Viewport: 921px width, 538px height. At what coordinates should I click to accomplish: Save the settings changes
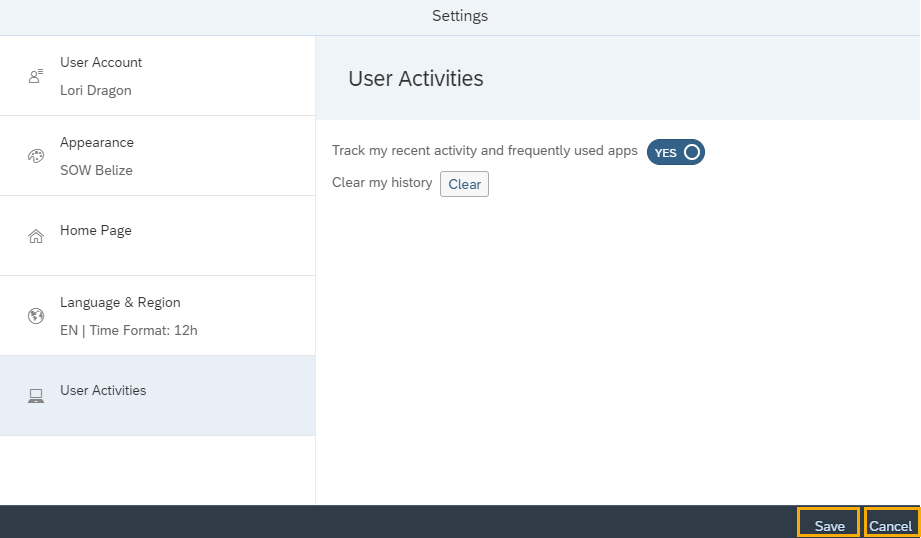click(829, 526)
